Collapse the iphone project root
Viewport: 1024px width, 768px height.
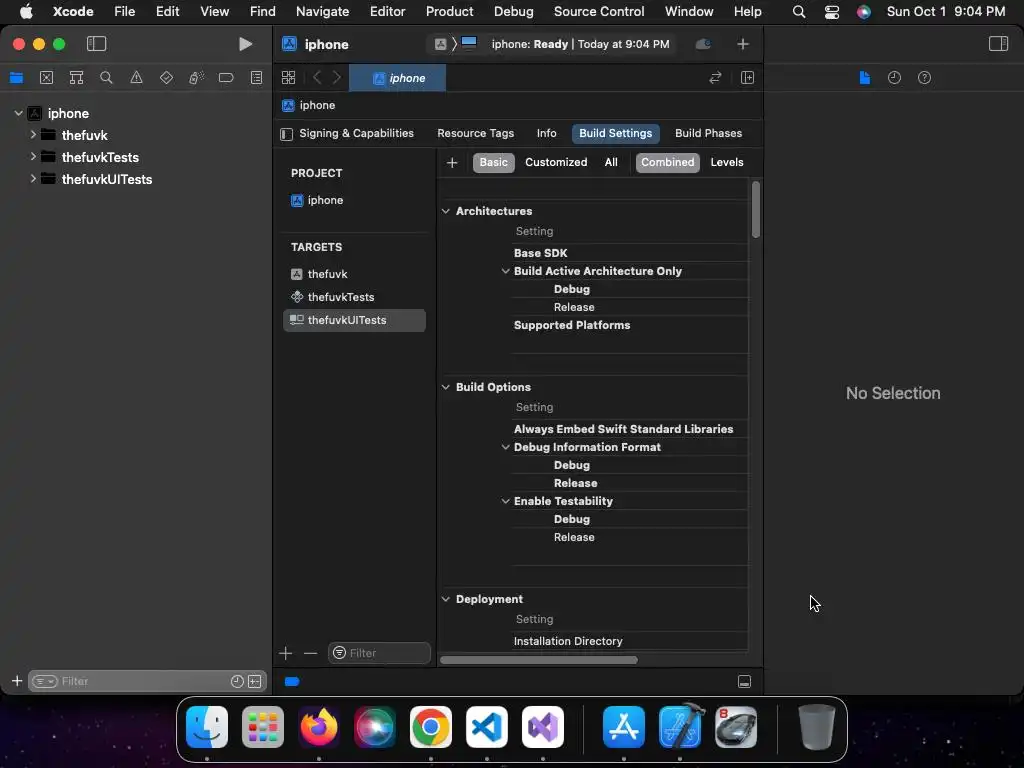18,113
